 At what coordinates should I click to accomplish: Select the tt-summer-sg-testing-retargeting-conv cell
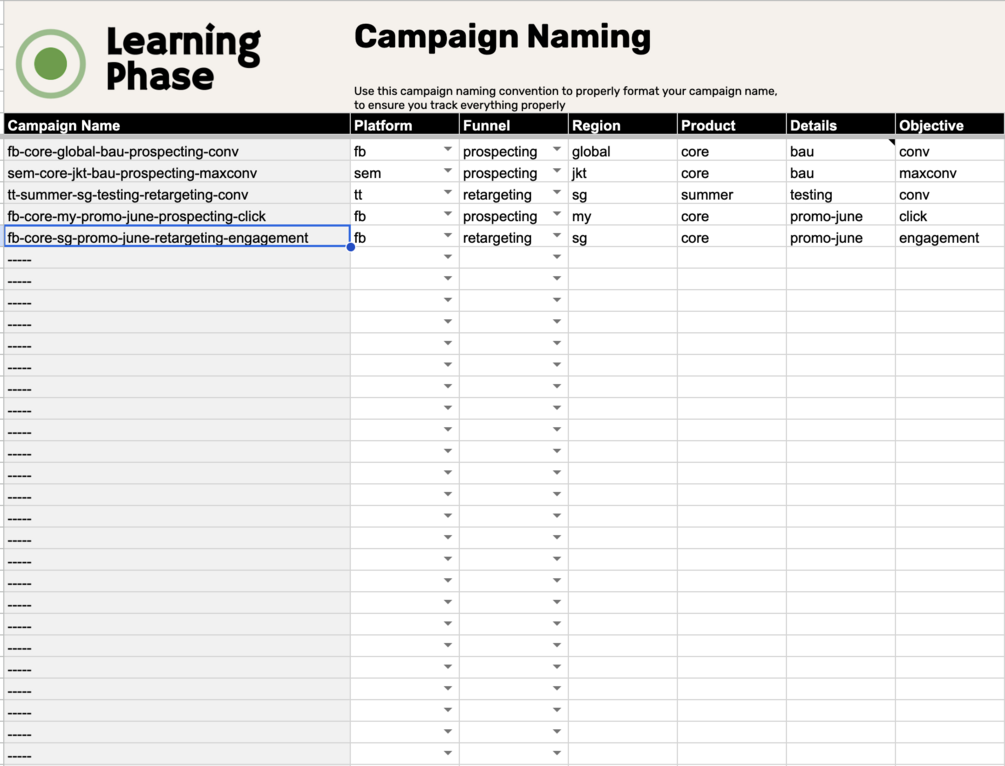pos(177,194)
